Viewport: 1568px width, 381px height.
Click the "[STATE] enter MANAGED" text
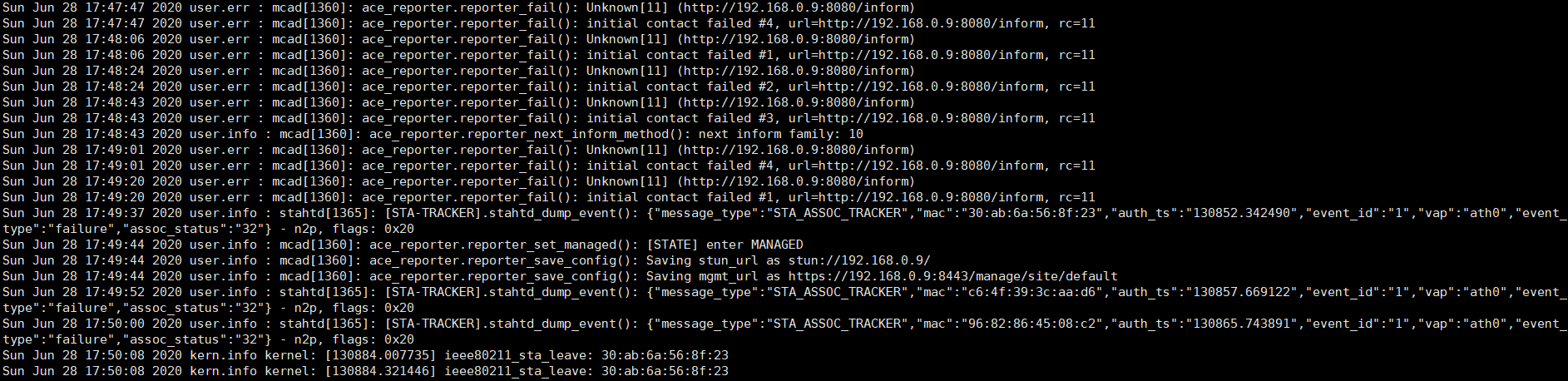tap(725, 245)
